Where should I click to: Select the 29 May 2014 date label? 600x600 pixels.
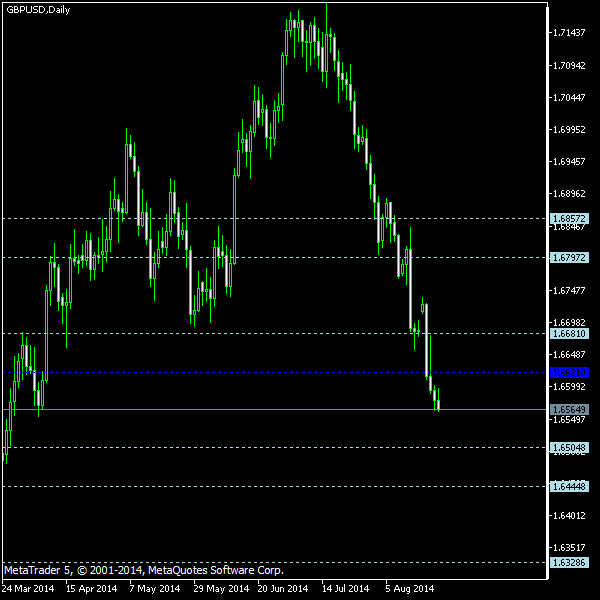[x=221, y=589]
